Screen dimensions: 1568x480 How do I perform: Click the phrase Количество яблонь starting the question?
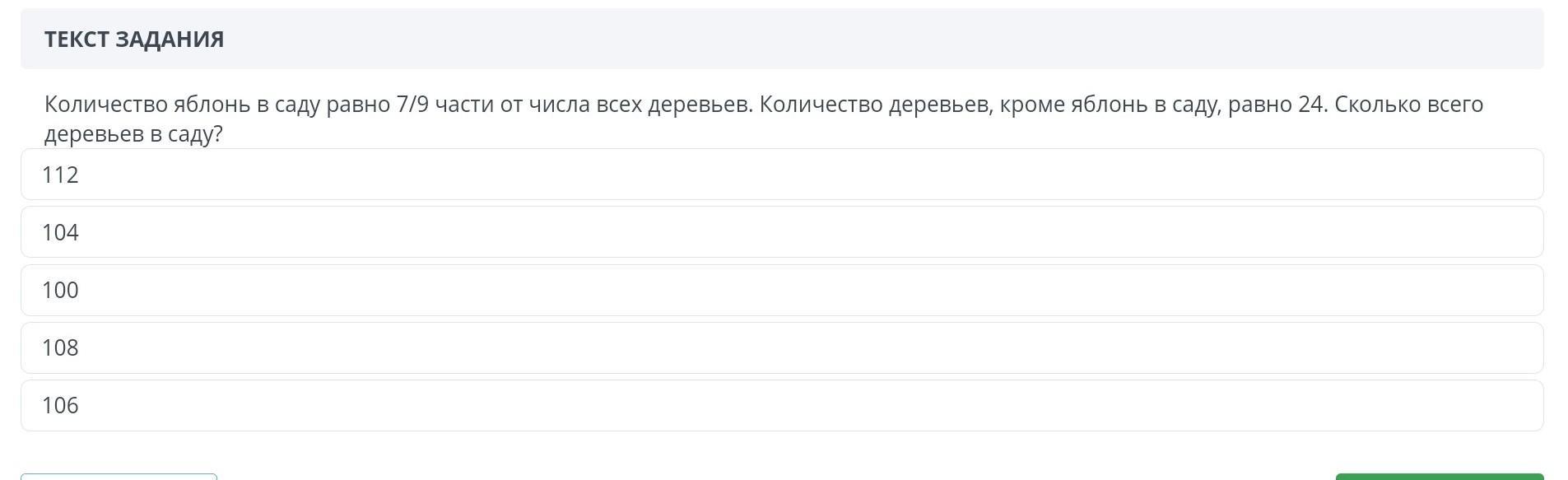[x=147, y=105]
